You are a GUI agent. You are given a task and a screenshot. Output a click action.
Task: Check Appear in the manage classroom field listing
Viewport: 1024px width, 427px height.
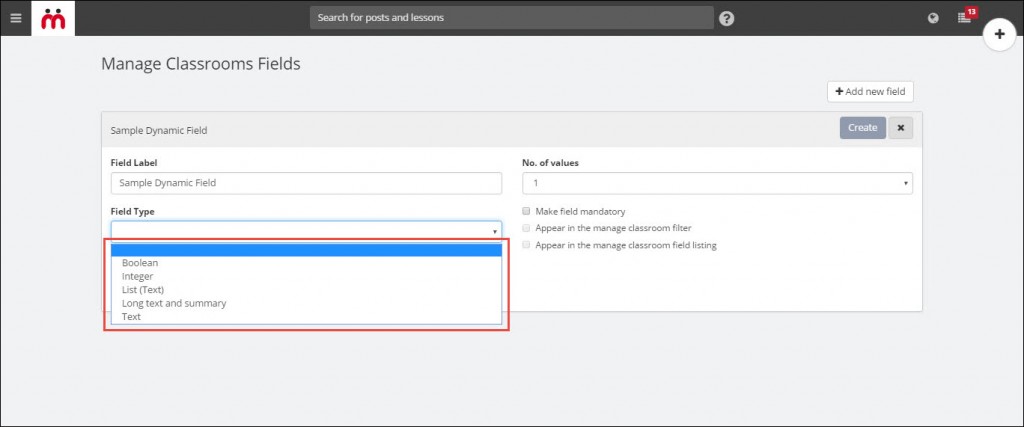click(526, 245)
